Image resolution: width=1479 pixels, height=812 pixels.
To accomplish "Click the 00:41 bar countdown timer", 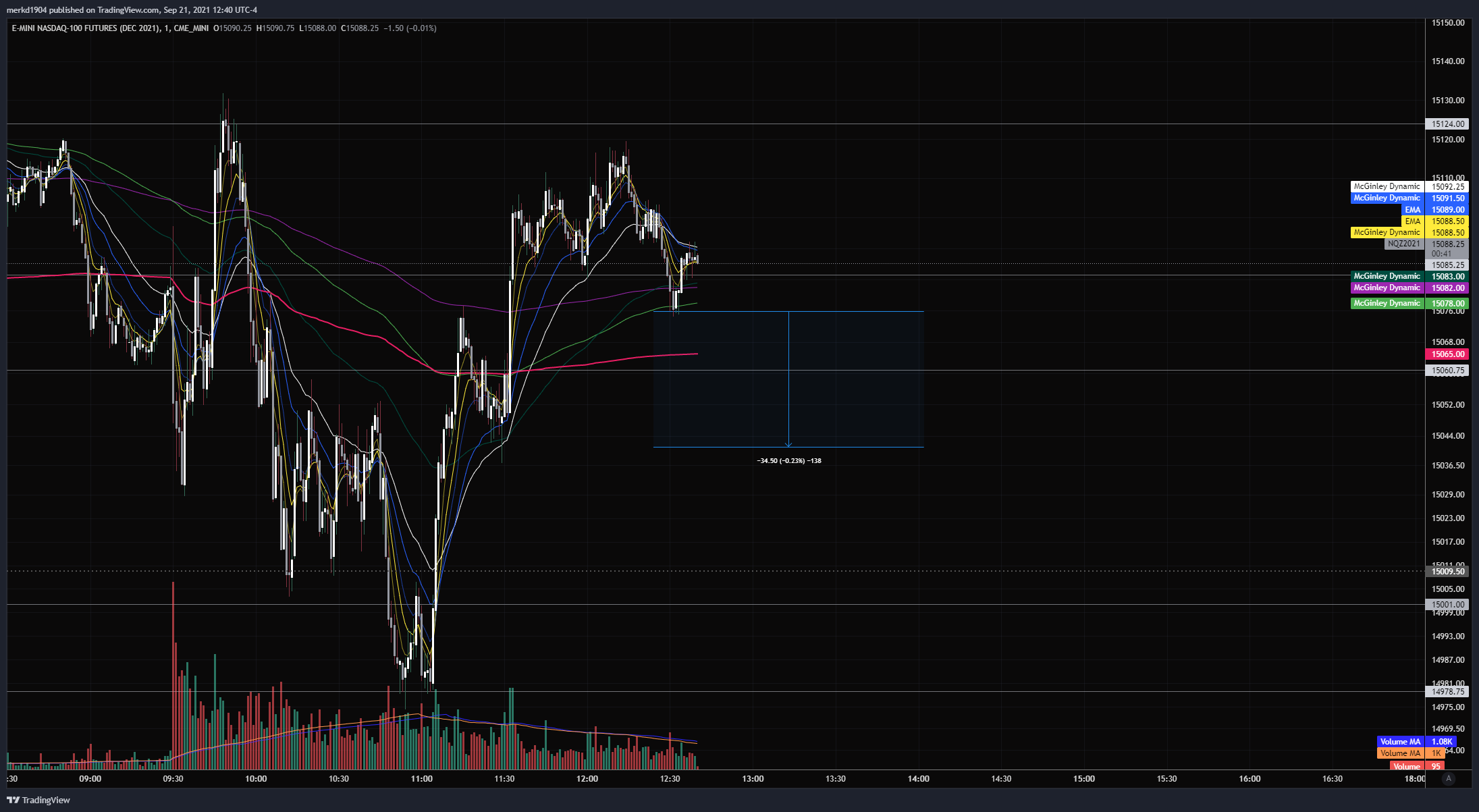I will [1441, 254].
